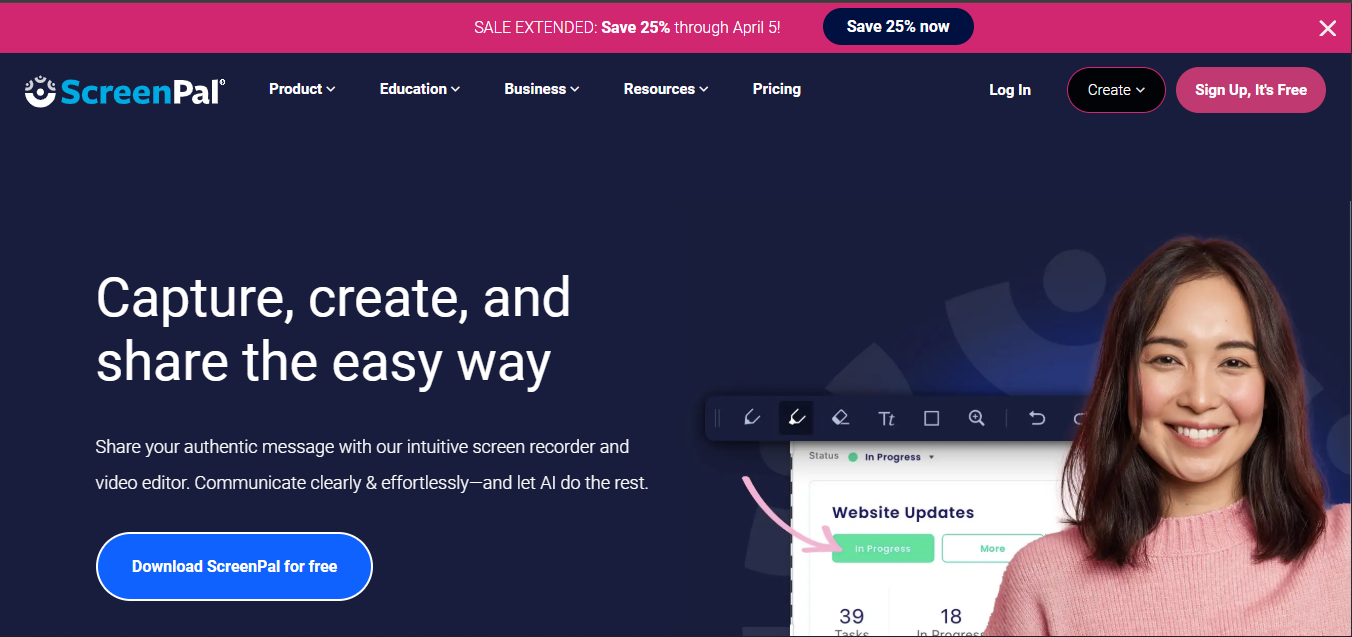This screenshot has width=1352, height=637.
Task: Click the ScreenPal logo
Action: [x=125, y=91]
